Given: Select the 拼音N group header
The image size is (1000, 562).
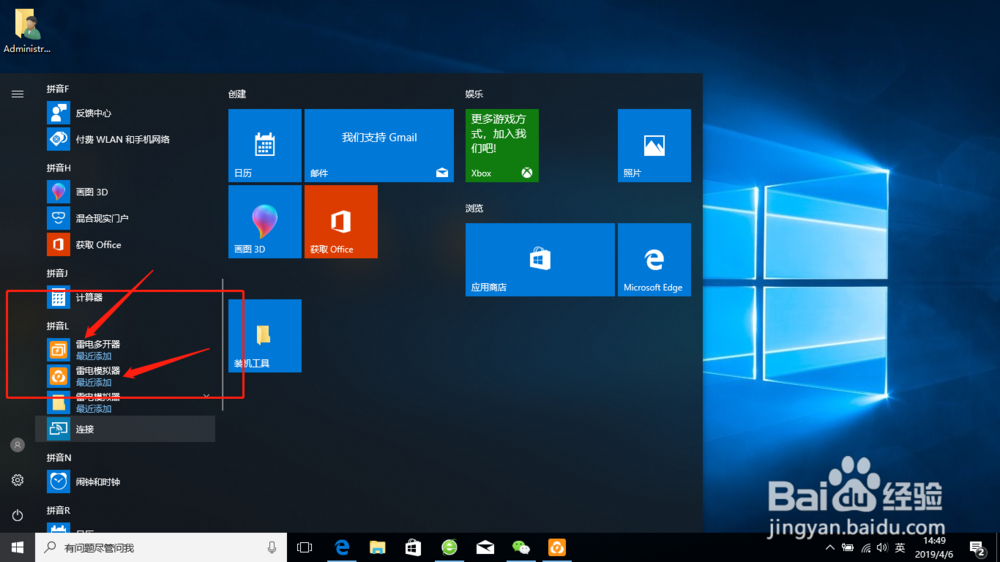Looking at the screenshot, I should [59, 457].
